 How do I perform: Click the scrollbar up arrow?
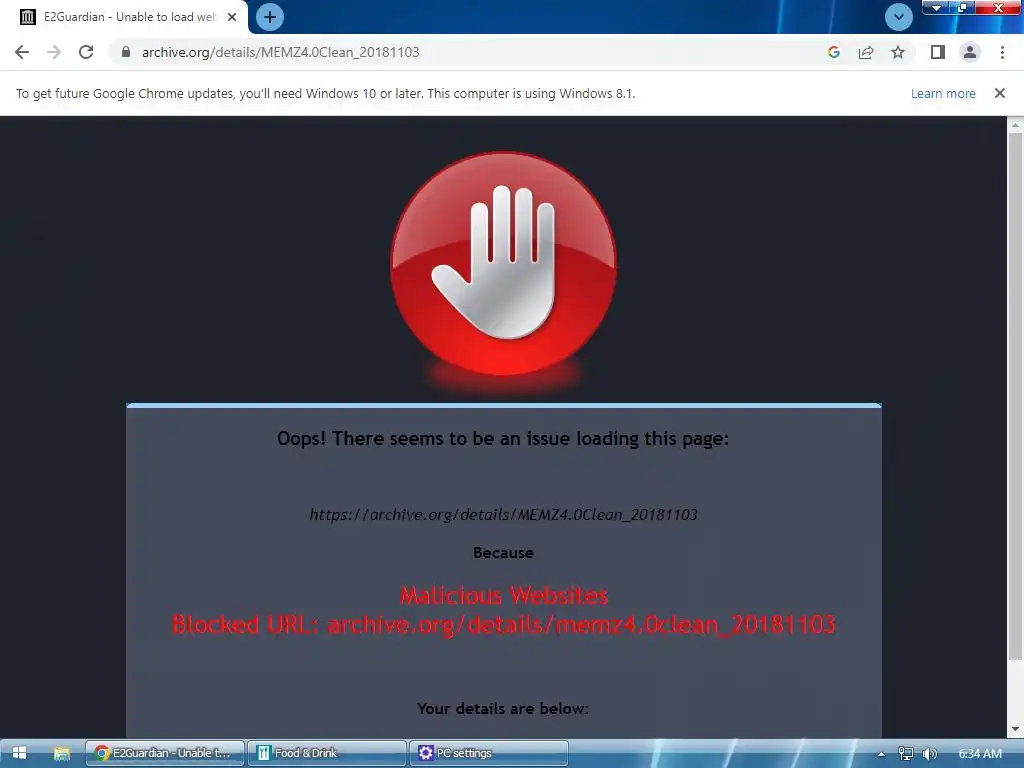(x=1015, y=124)
